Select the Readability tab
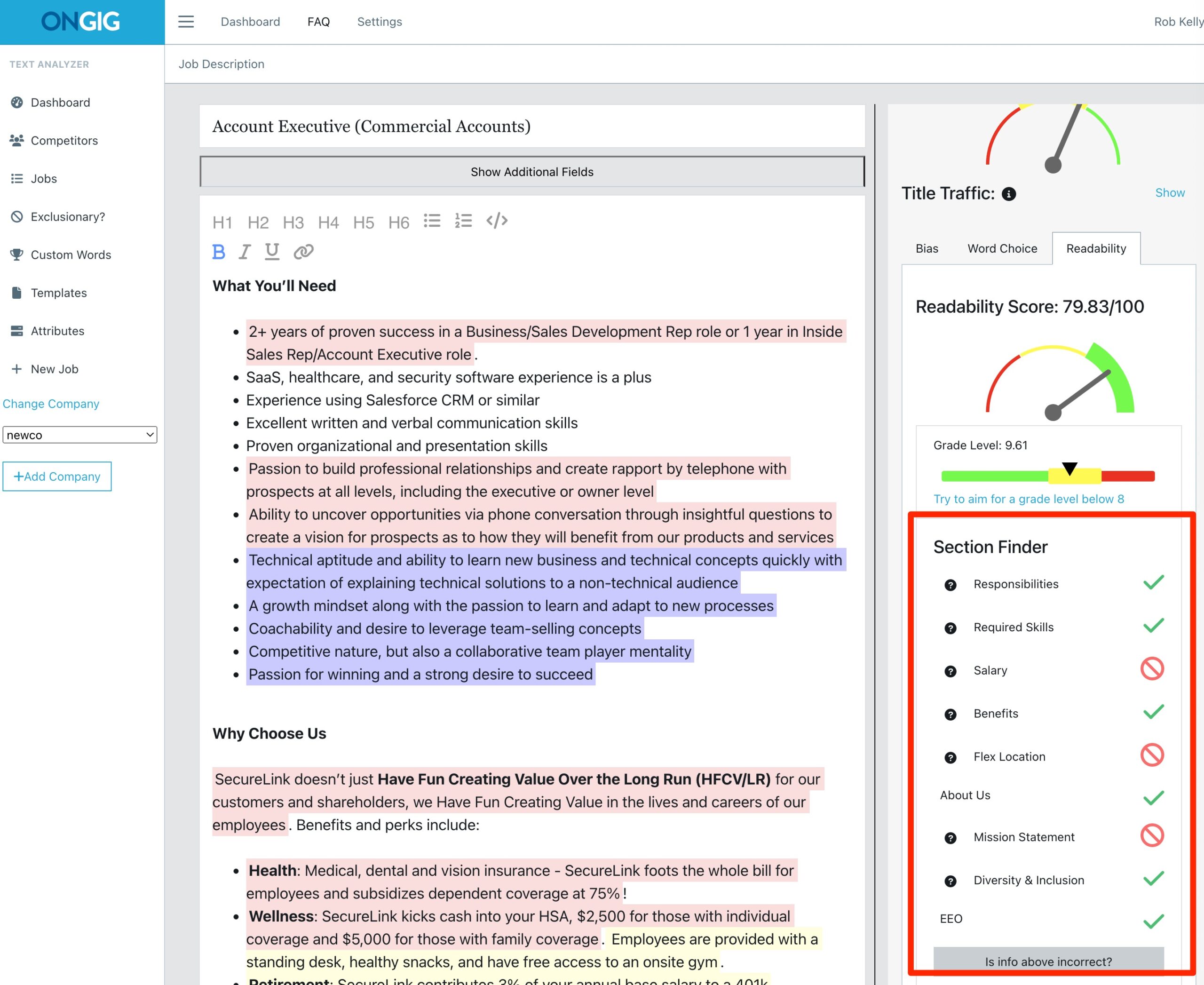The width and height of the screenshot is (1204, 985). click(1096, 248)
